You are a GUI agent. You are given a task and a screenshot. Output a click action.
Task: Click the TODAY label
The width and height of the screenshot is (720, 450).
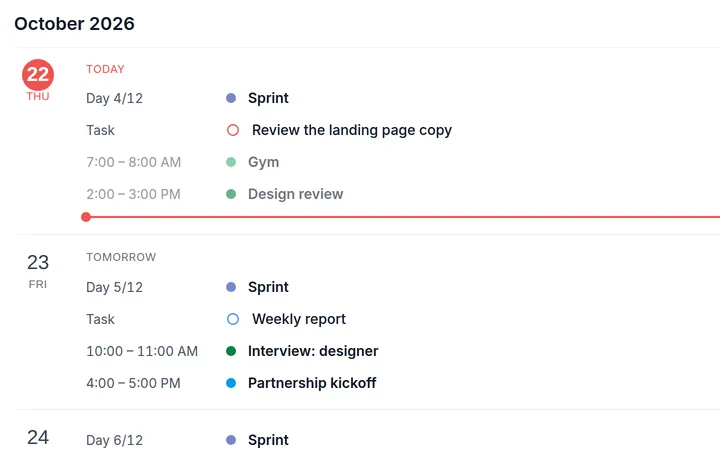click(x=105, y=69)
